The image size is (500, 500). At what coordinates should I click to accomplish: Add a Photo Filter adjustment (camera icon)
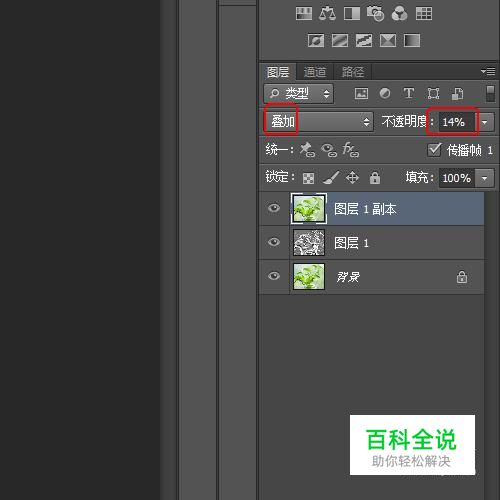[375, 14]
